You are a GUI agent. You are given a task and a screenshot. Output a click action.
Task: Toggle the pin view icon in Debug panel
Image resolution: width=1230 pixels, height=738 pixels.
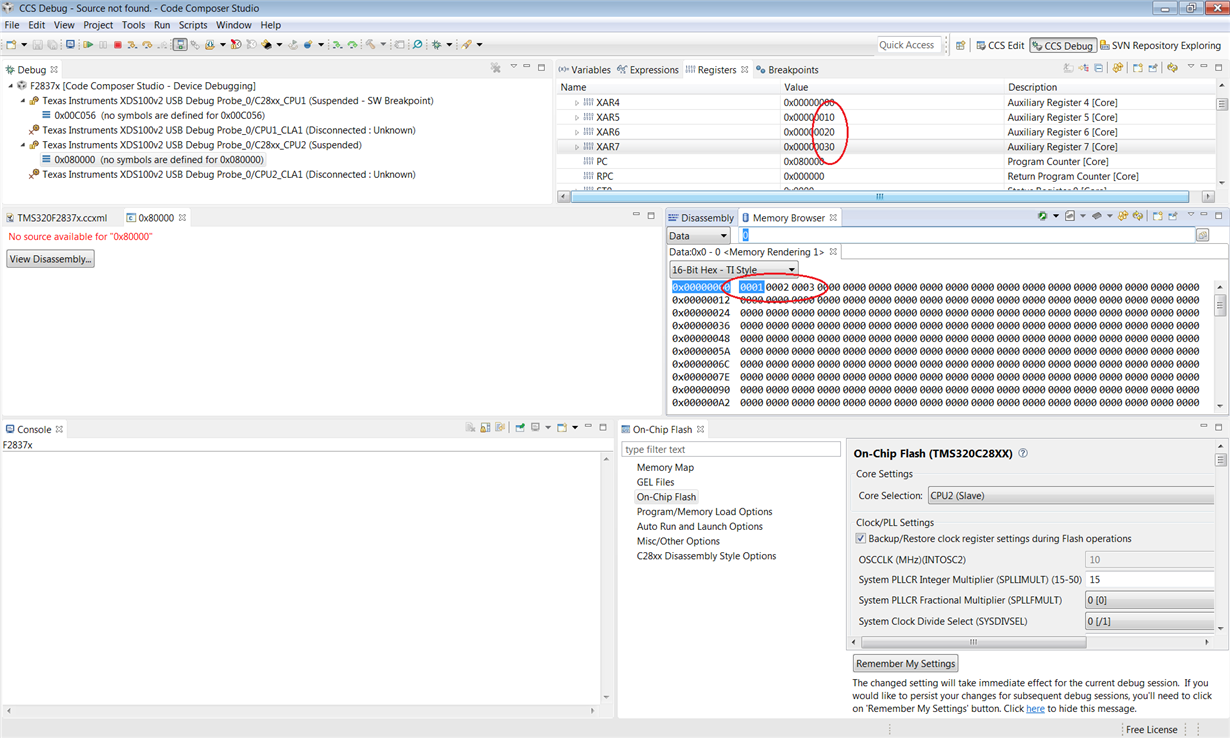[497, 68]
